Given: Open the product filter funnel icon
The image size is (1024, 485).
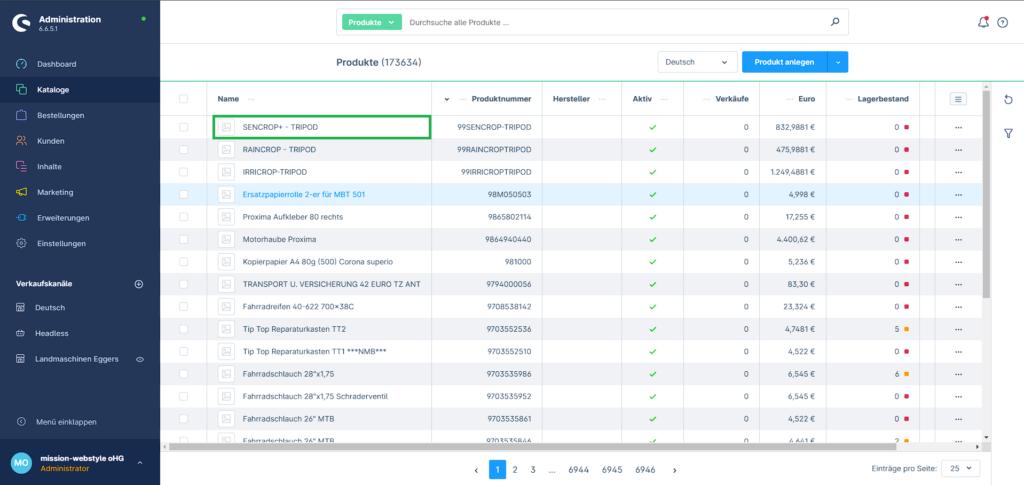Looking at the screenshot, I should (x=1008, y=132).
